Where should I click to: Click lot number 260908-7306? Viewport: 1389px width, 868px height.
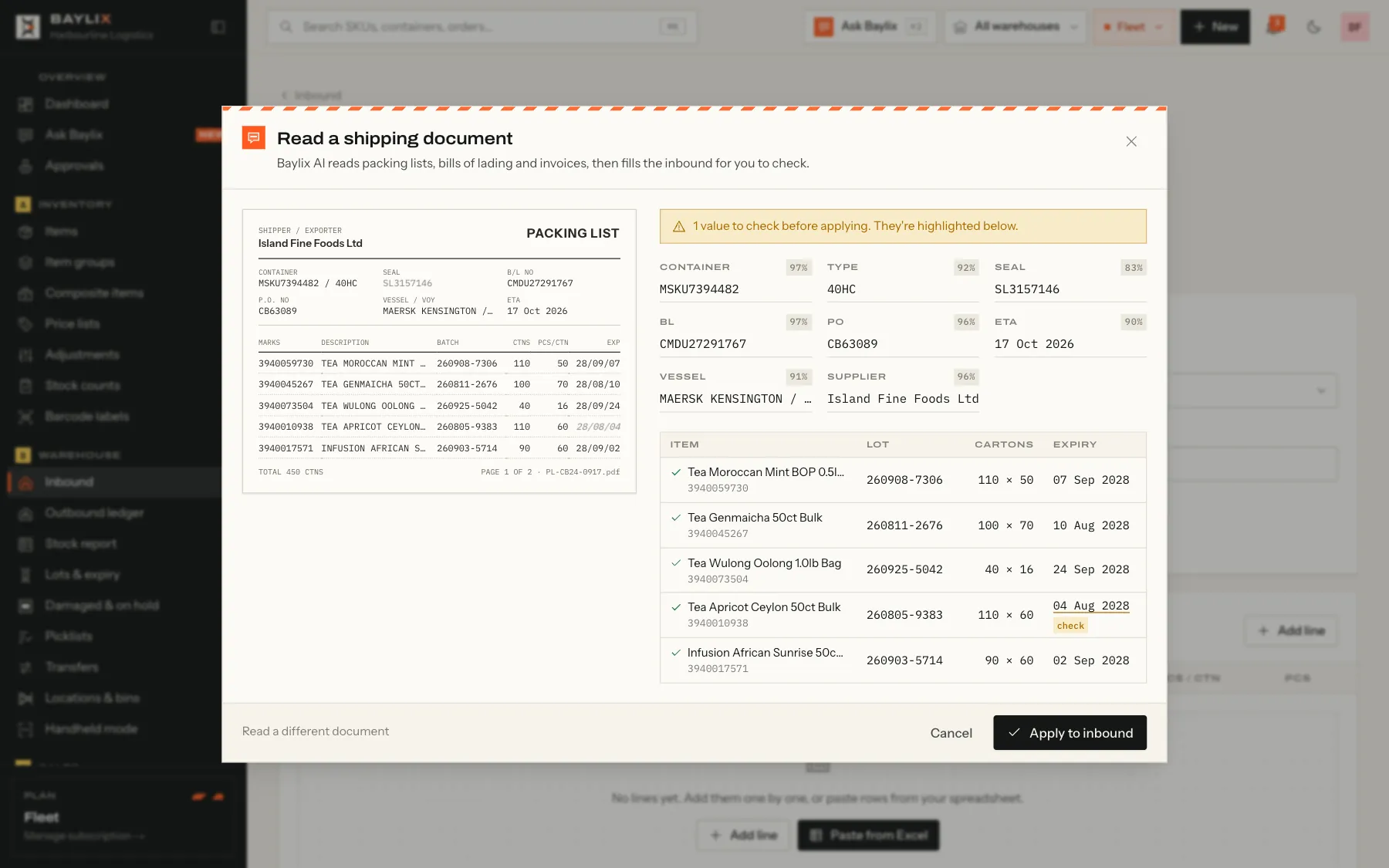[x=904, y=480]
